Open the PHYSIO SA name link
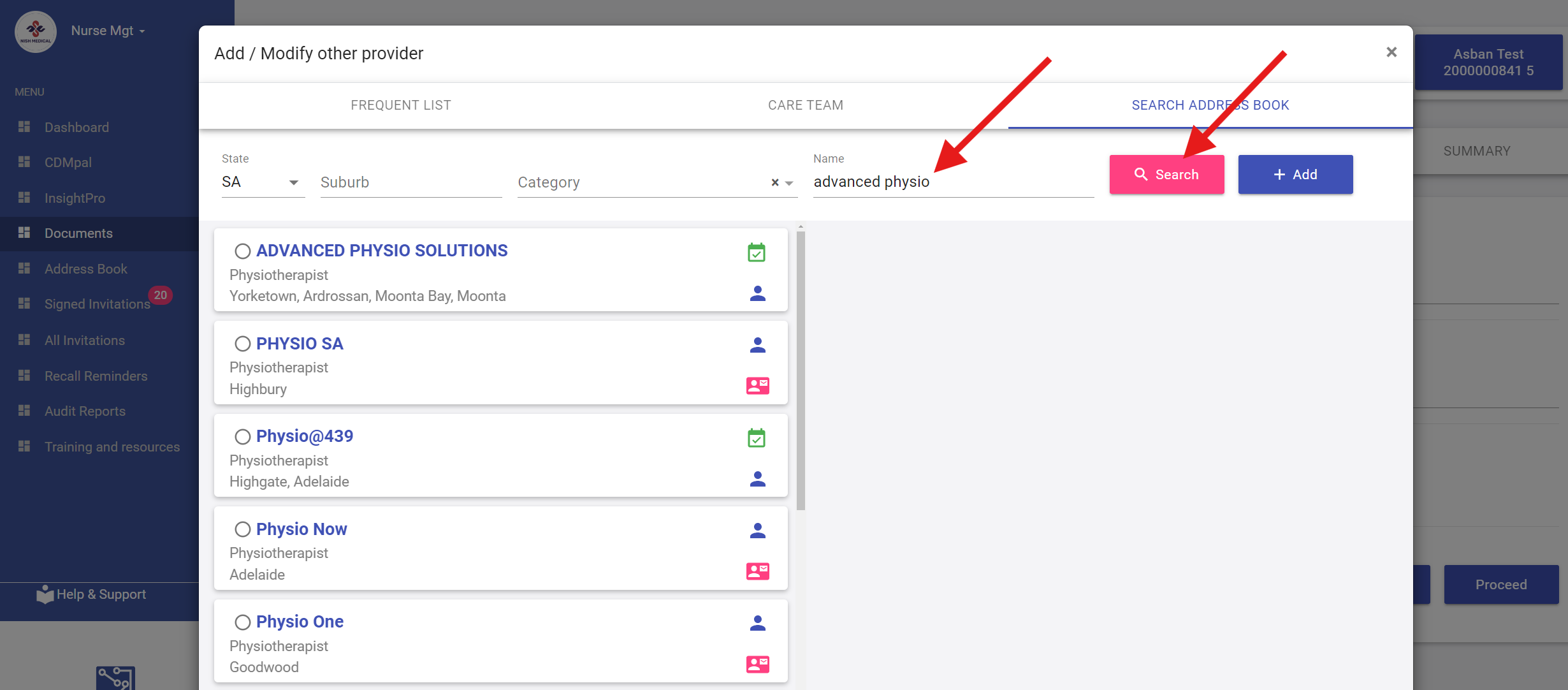Image resolution: width=1568 pixels, height=690 pixels. pyautogui.click(x=300, y=344)
